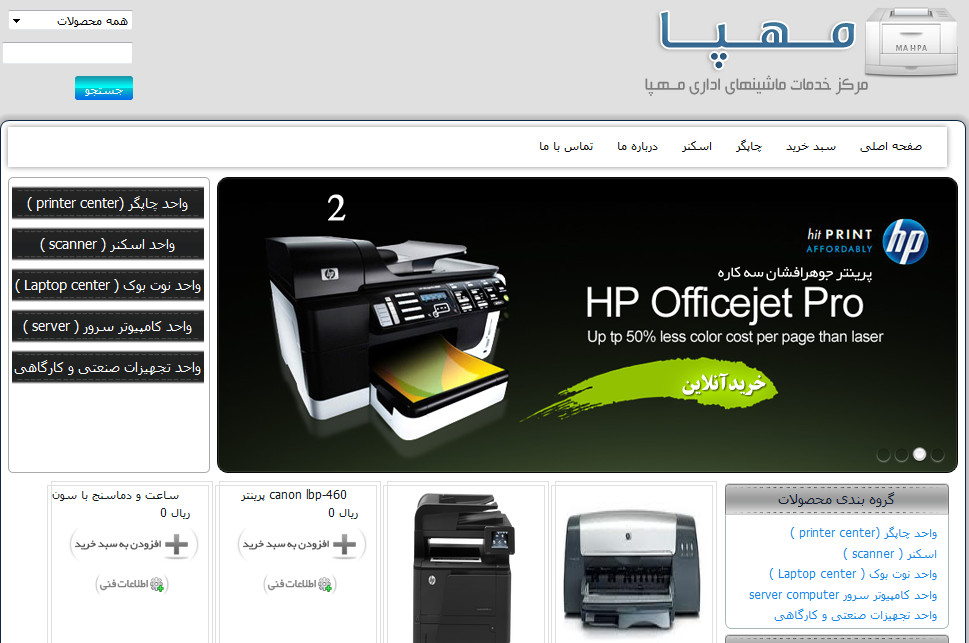Open product title پرینتر canon lbp-460
This screenshot has width=969, height=643.
(294, 495)
